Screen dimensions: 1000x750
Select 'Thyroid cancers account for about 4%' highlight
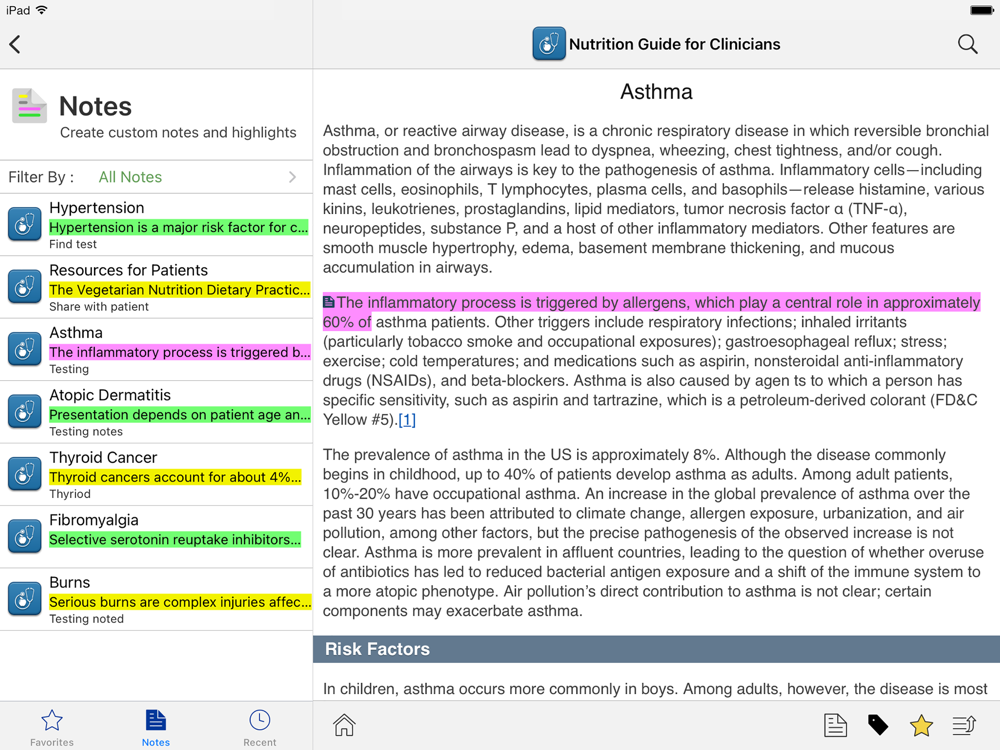coord(175,478)
